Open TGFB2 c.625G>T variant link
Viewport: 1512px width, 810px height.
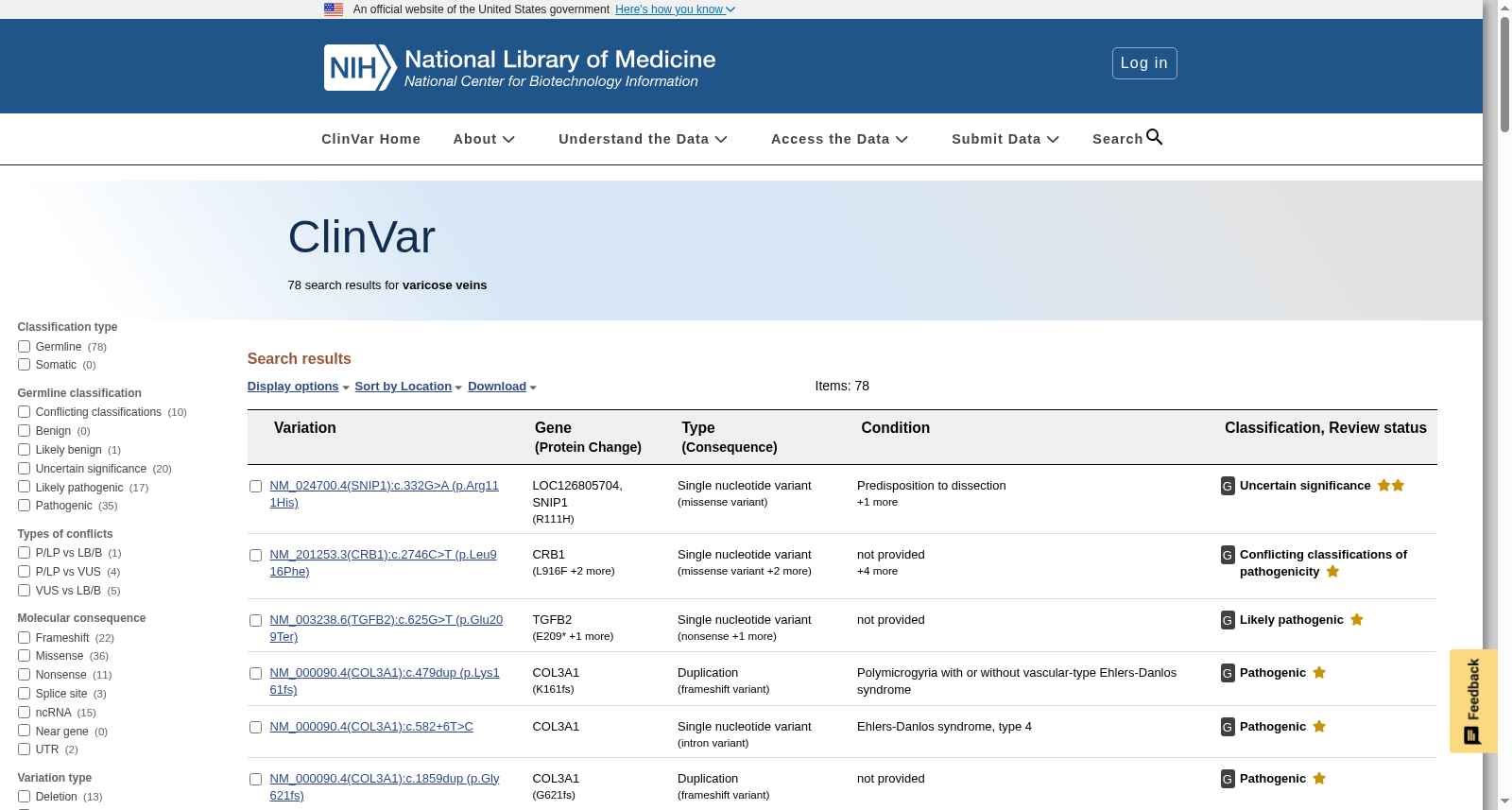(x=386, y=629)
